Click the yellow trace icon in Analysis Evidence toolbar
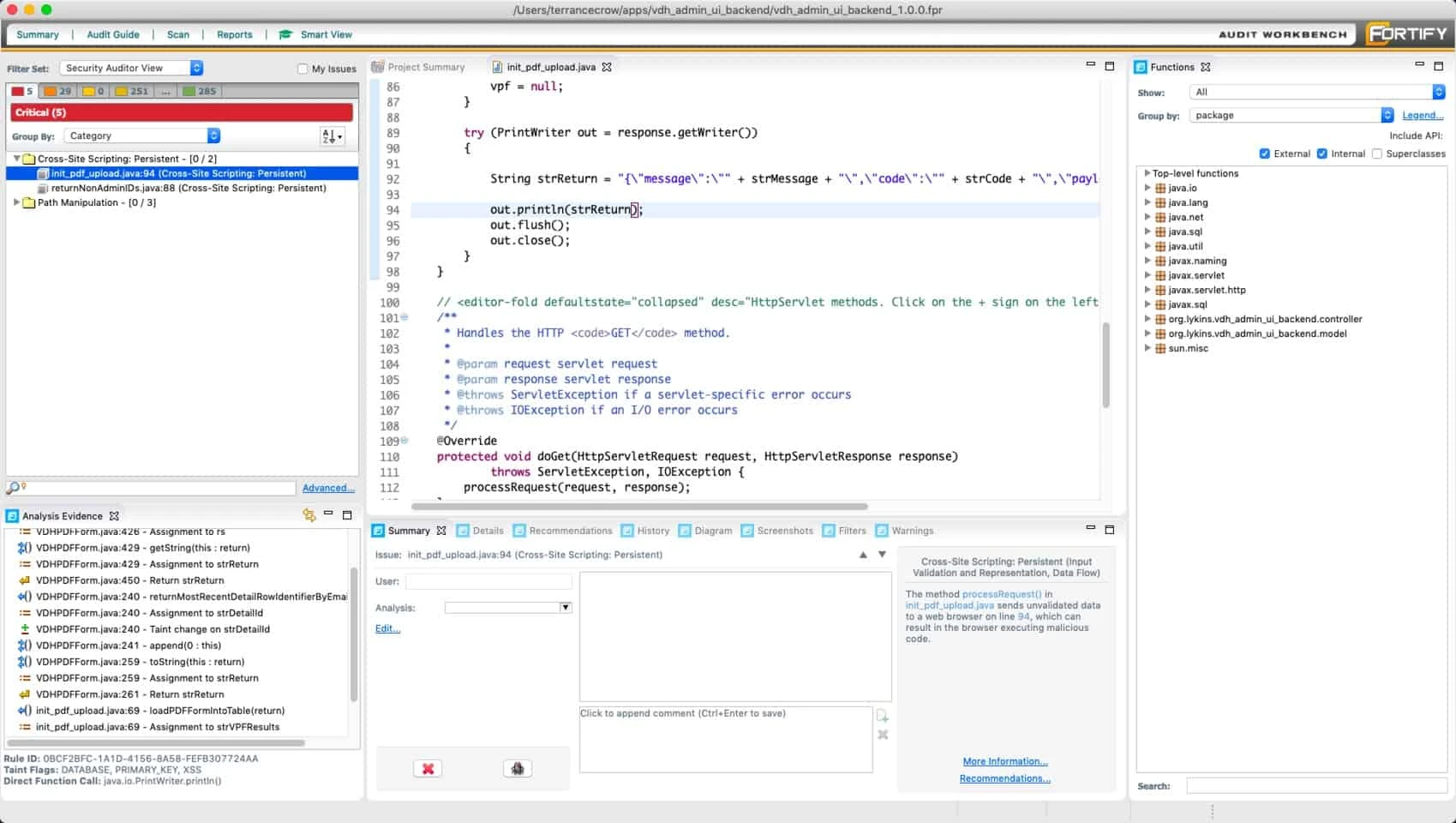1456x823 pixels. (309, 515)
